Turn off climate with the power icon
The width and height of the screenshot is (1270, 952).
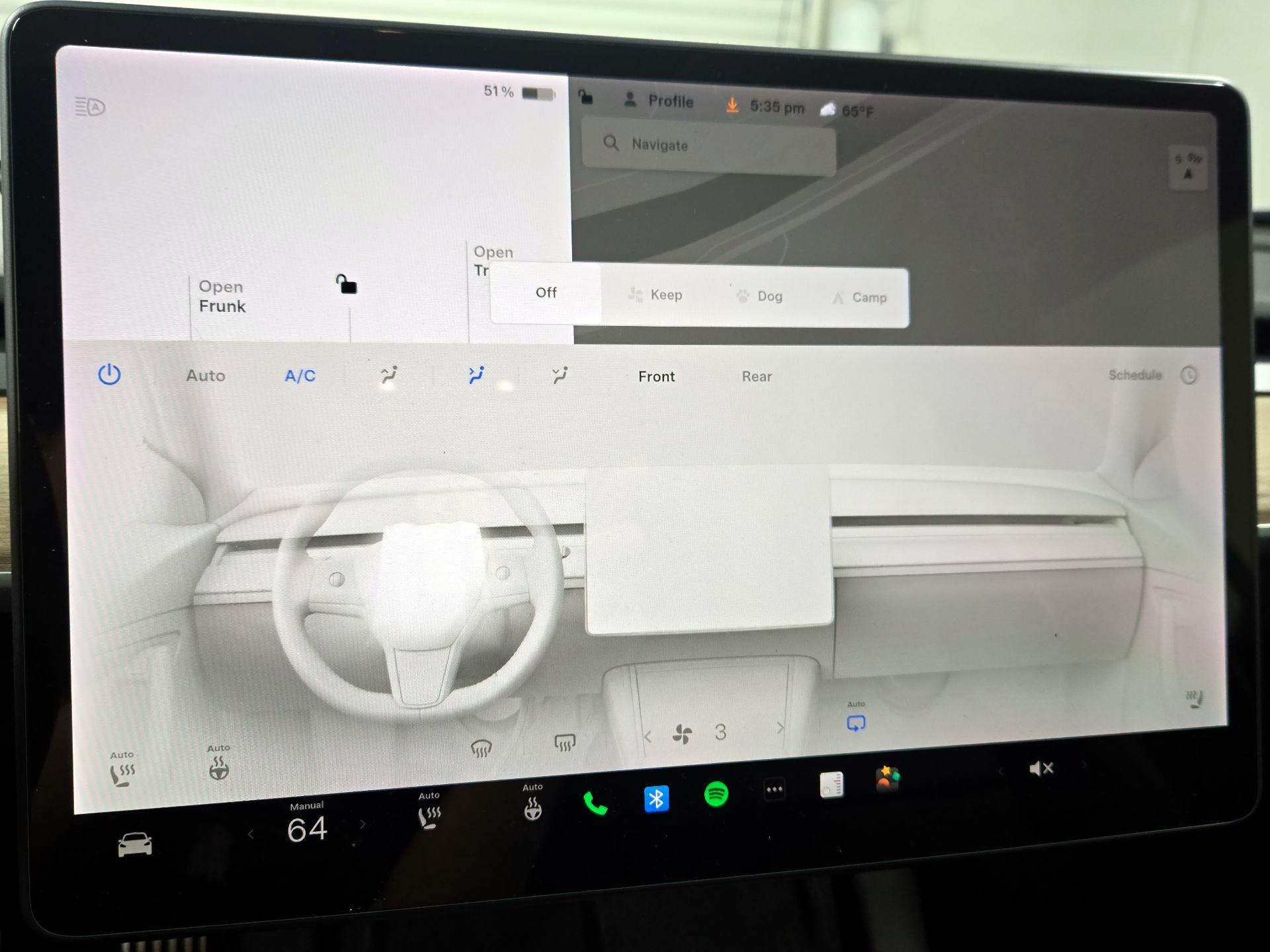tap(110, 374)
